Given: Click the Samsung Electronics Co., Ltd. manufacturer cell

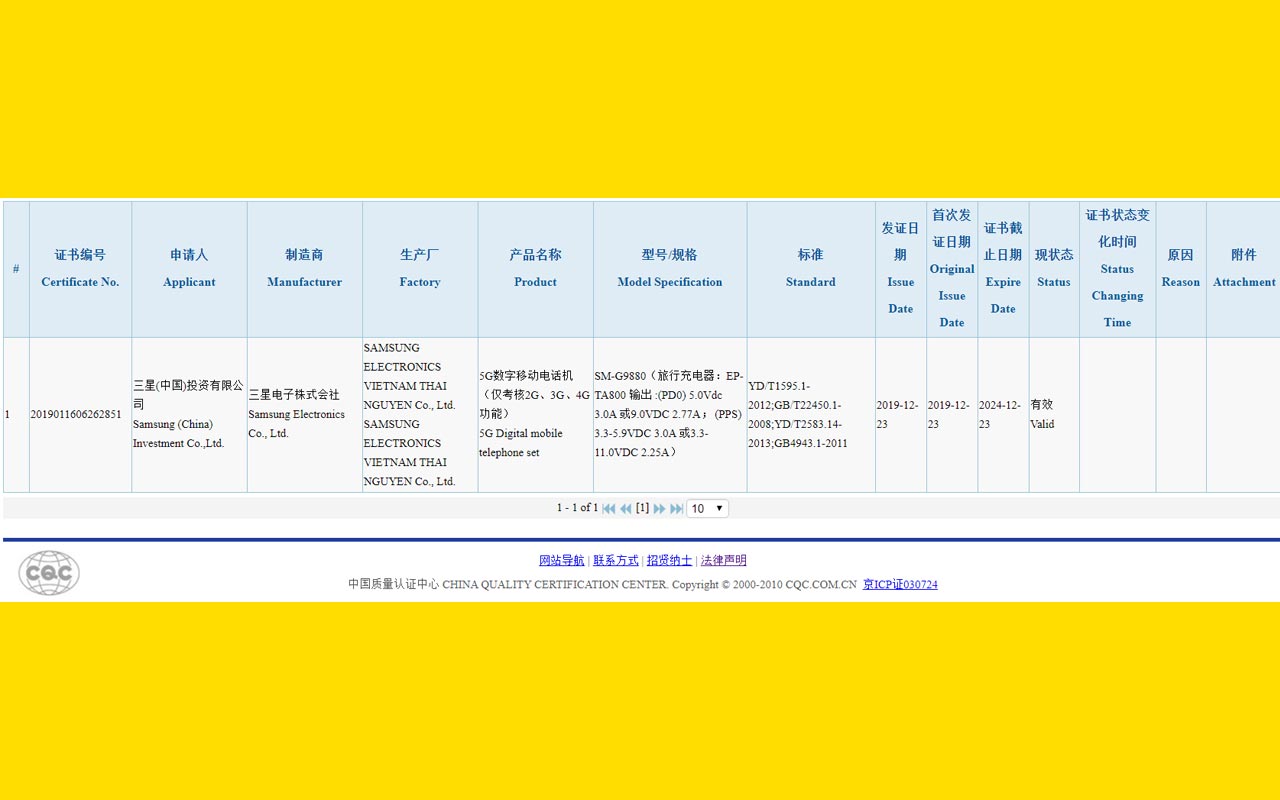Looking at the screenshot, I should [305, 414].
